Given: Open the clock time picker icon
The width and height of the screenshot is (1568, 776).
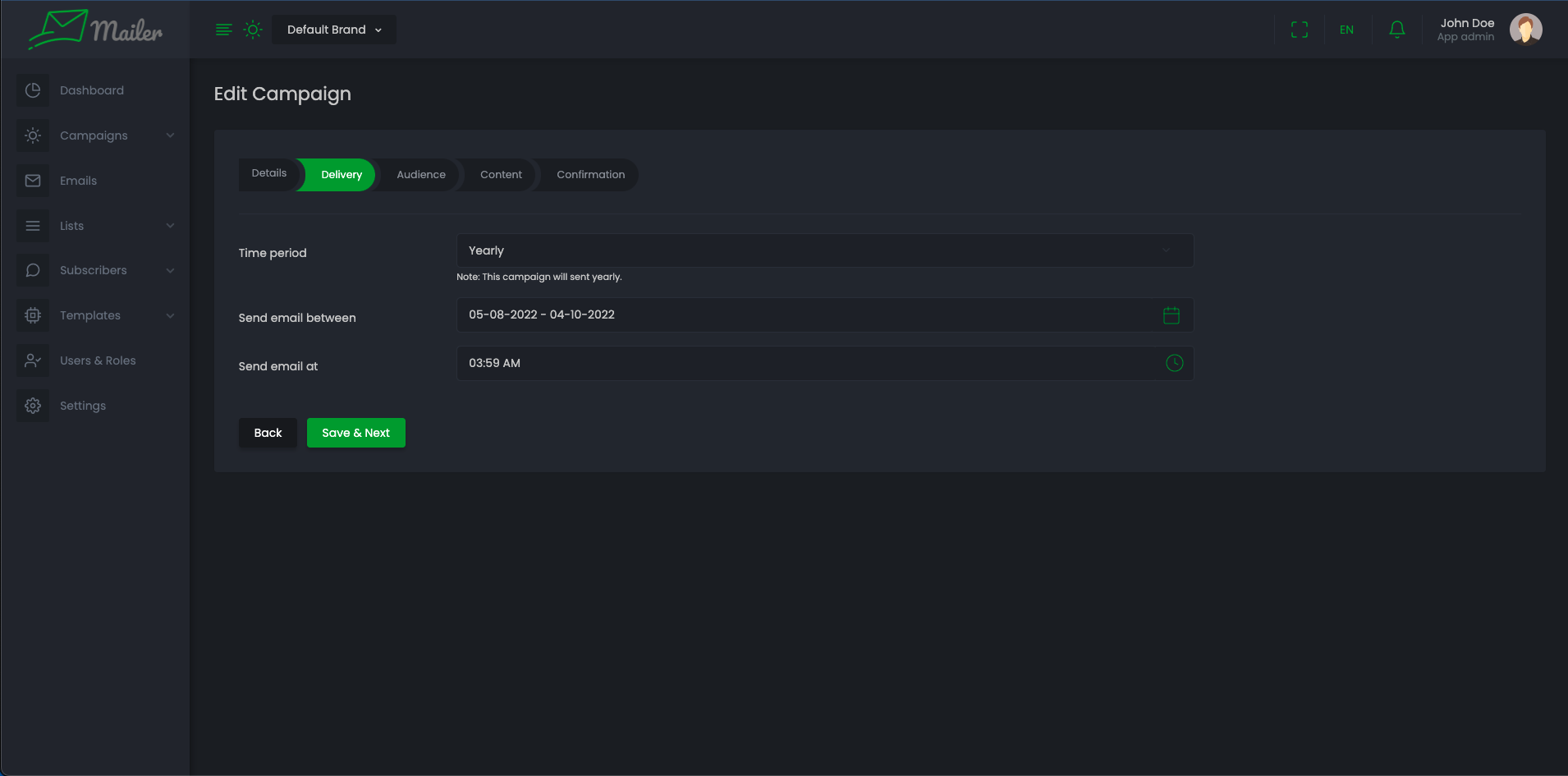Looking at the screenshot, I should pyautogui.click(x=1174, y=363).
